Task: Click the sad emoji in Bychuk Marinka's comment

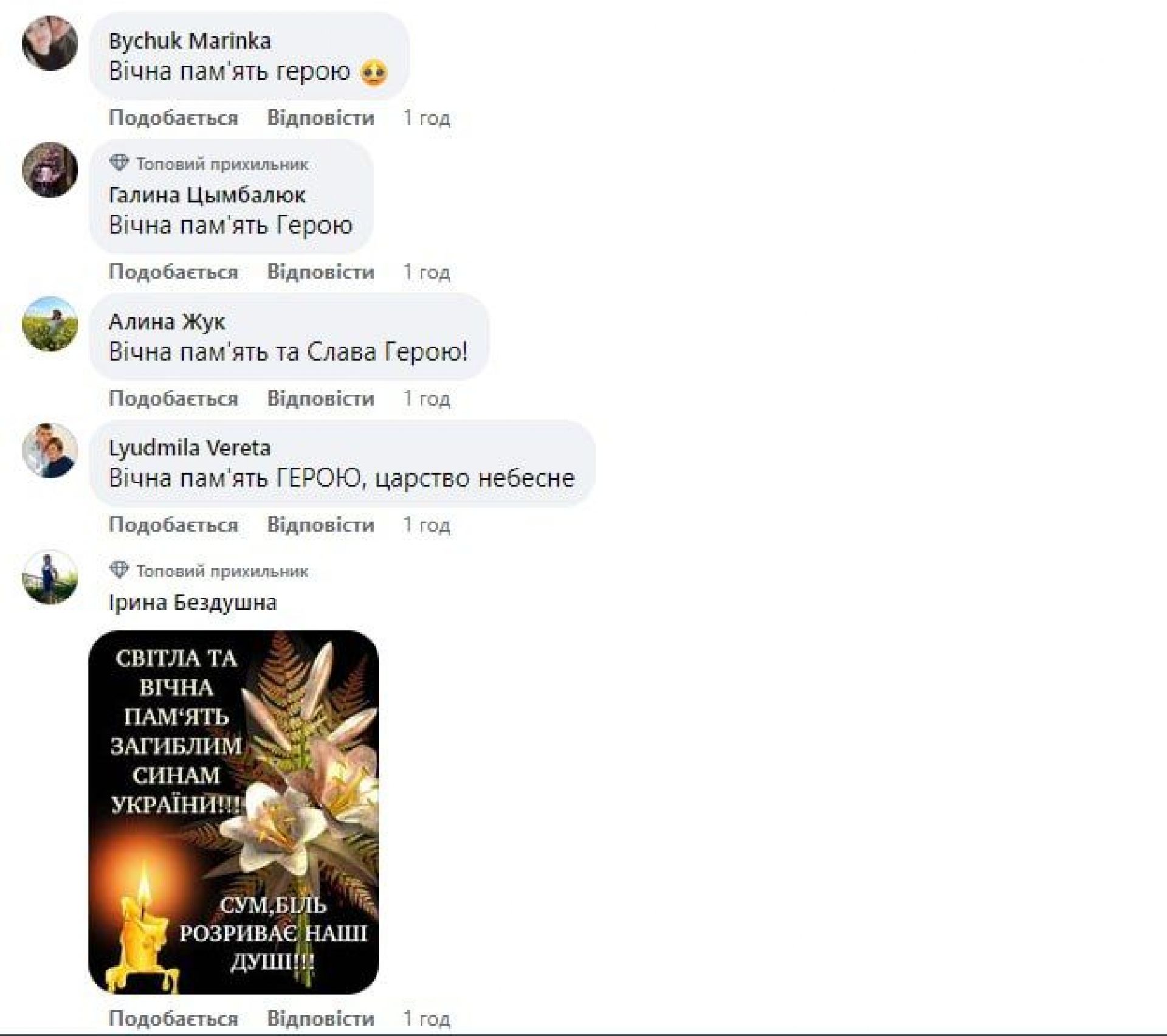Action: click(x=374, y=73)
